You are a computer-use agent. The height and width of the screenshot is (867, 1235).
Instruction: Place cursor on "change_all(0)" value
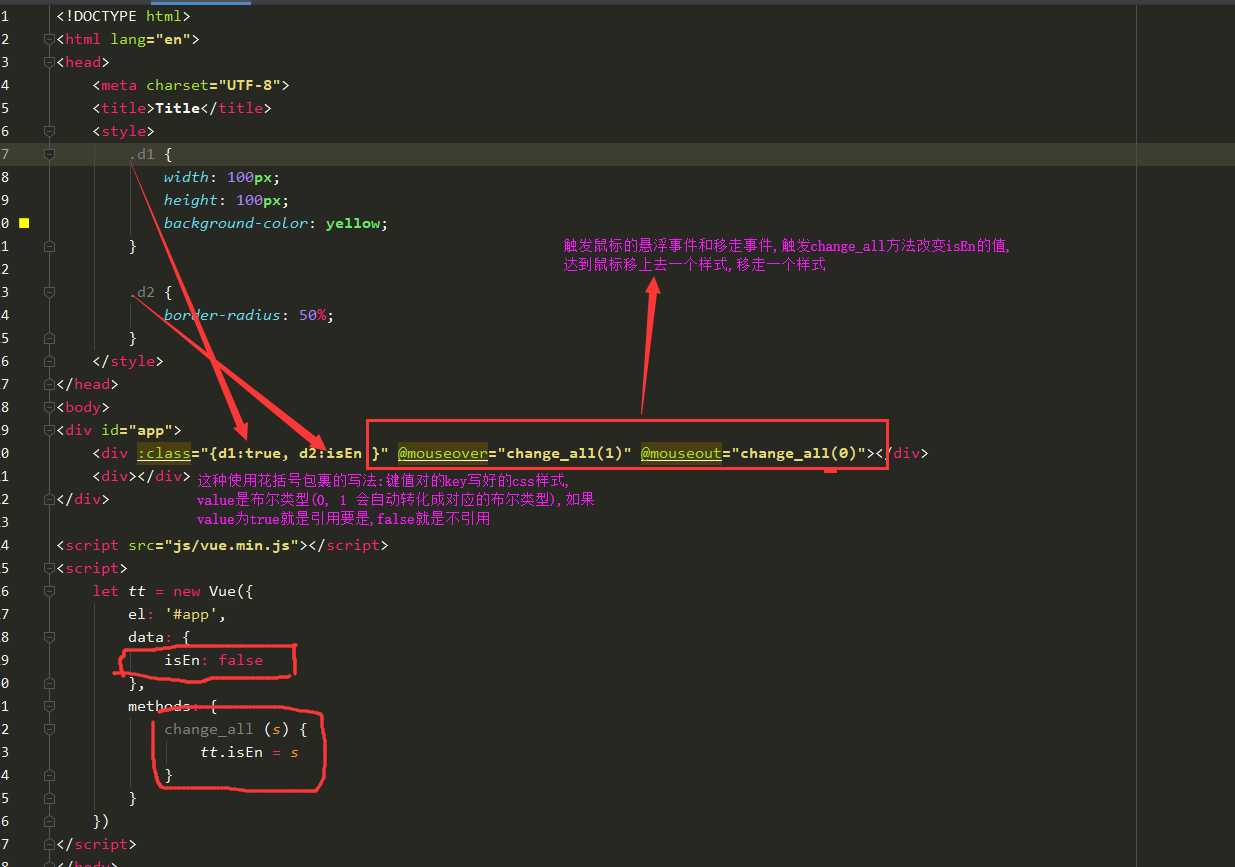pyautogui.click(x=798, y=453)
